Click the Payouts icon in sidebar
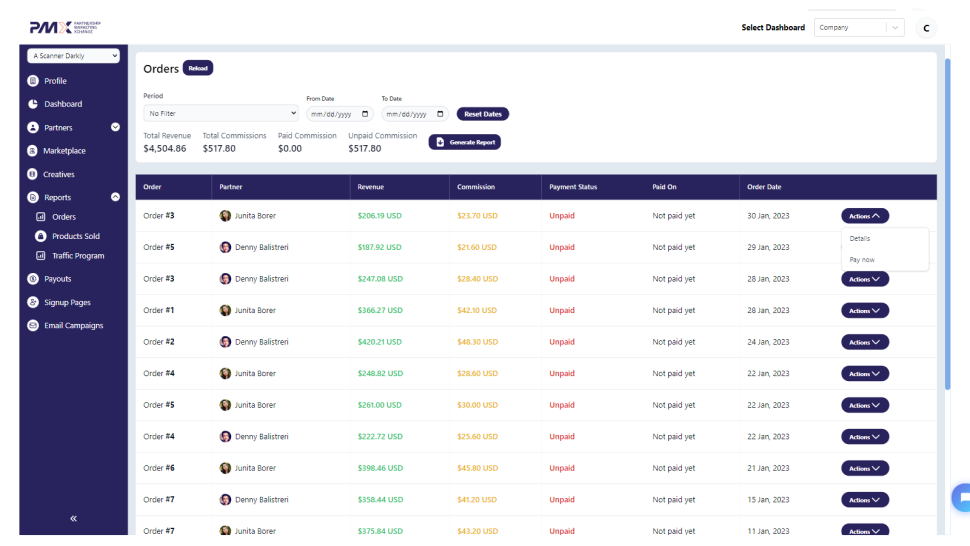The image size is (970, 546). [x=33, y=279]
